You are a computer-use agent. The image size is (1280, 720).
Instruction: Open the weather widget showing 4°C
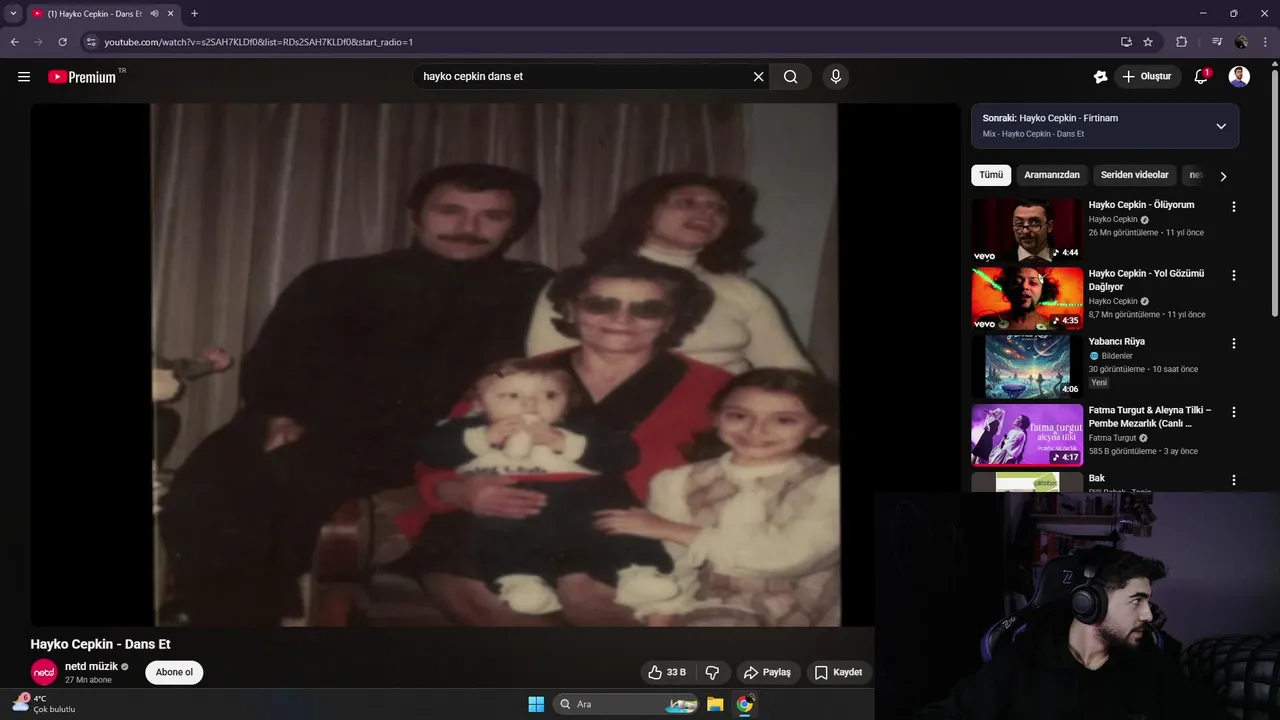pyautogui.click(x=44, y=704)
